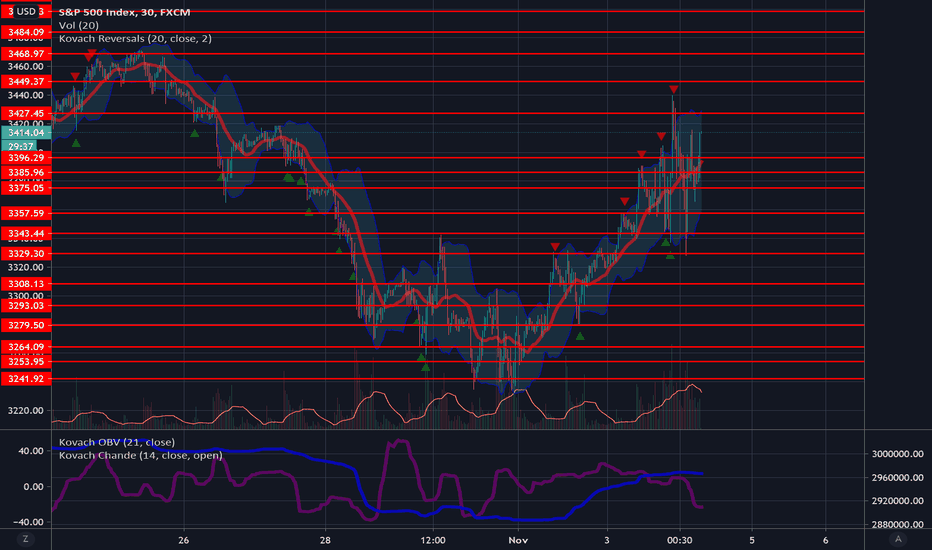Click the 3385.96 horizontal line price label
This screenshot has width=932, height=550.
(x=26, y=172)
